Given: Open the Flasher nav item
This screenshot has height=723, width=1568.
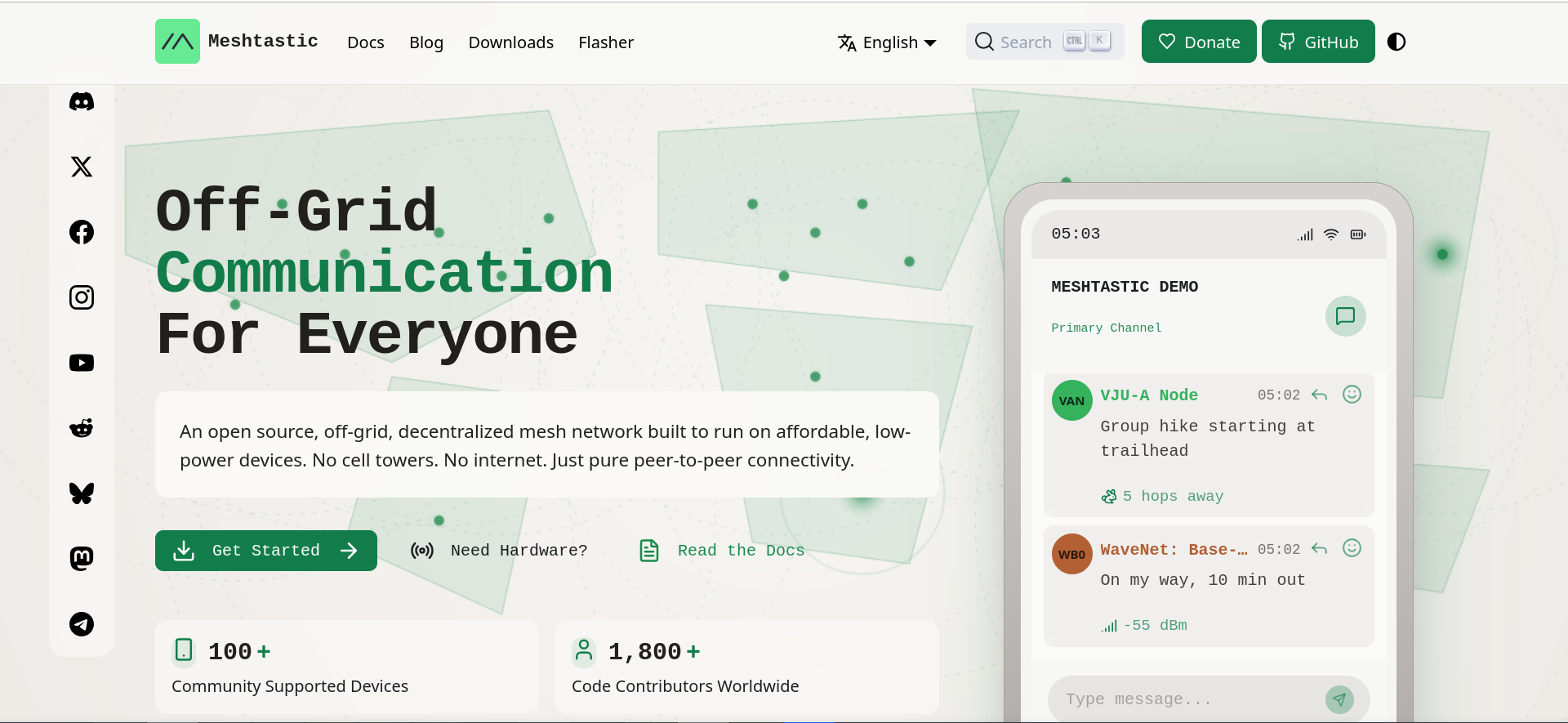Looking at the screenshot, I should click(606, 42).
